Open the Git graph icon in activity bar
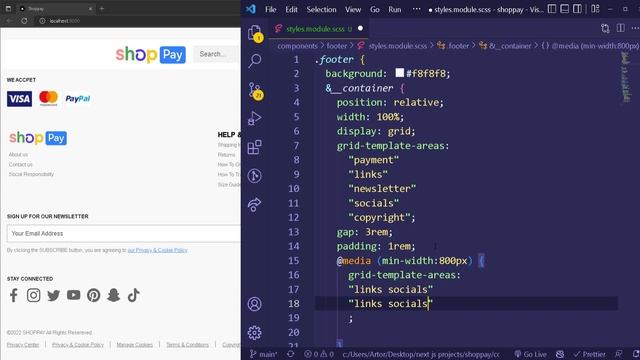The height and width of the screenshot is (360, 640). (255, 176)
